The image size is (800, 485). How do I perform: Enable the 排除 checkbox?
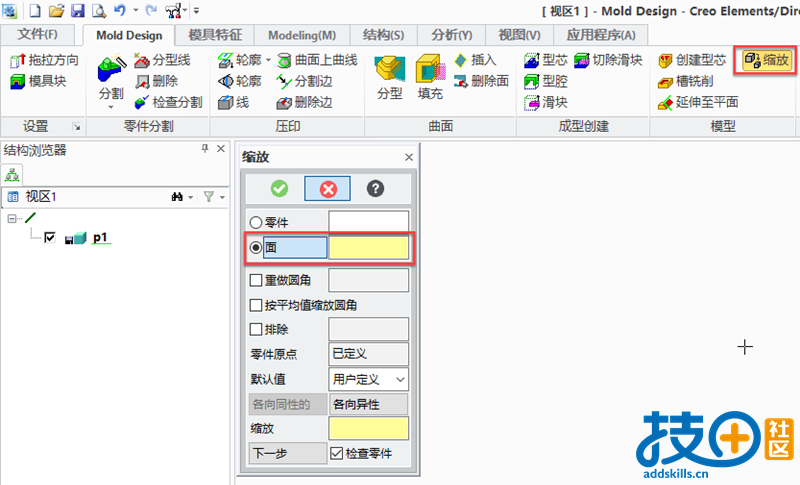(256, 329)
